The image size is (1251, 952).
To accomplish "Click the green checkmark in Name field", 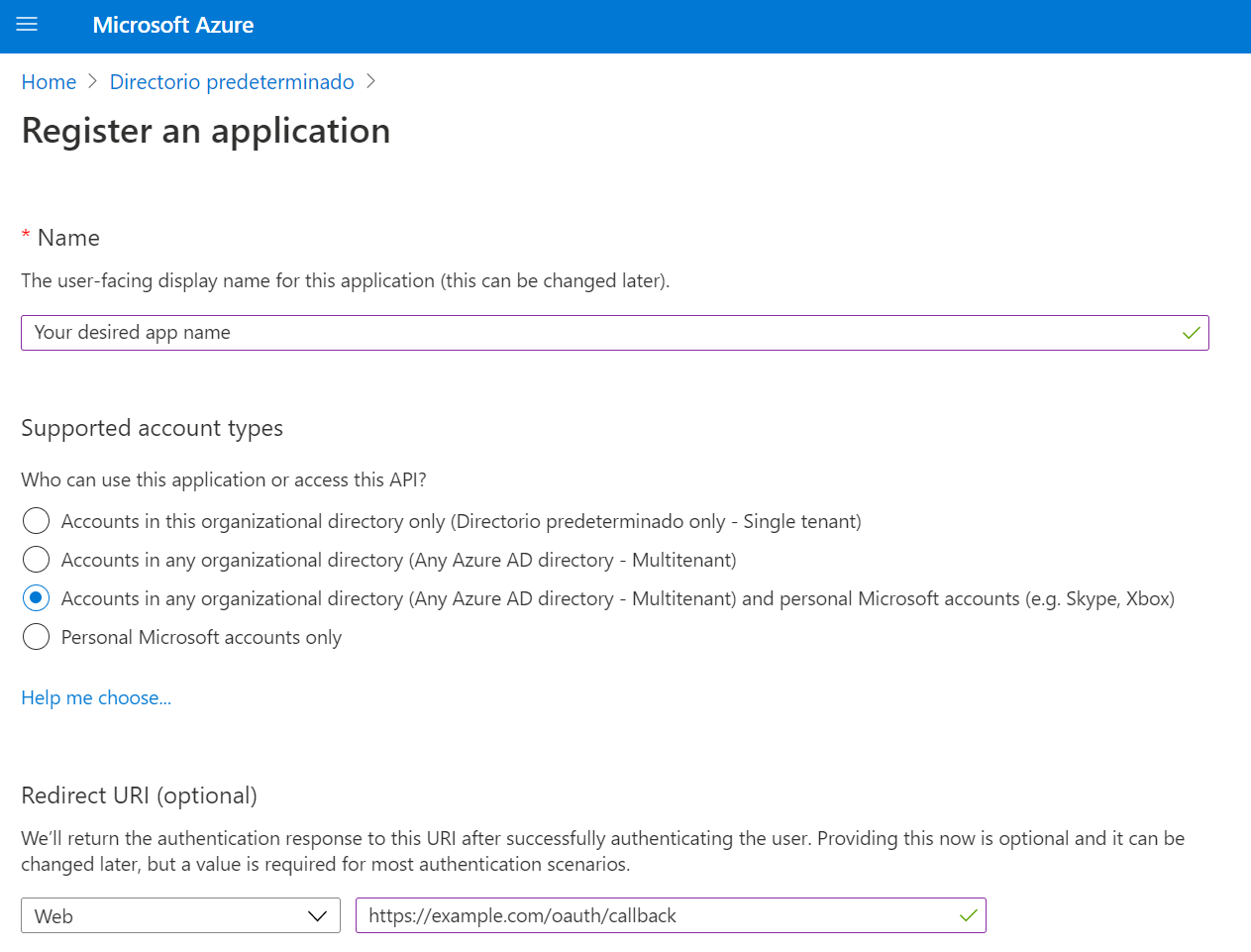I will click(1191, 333).
